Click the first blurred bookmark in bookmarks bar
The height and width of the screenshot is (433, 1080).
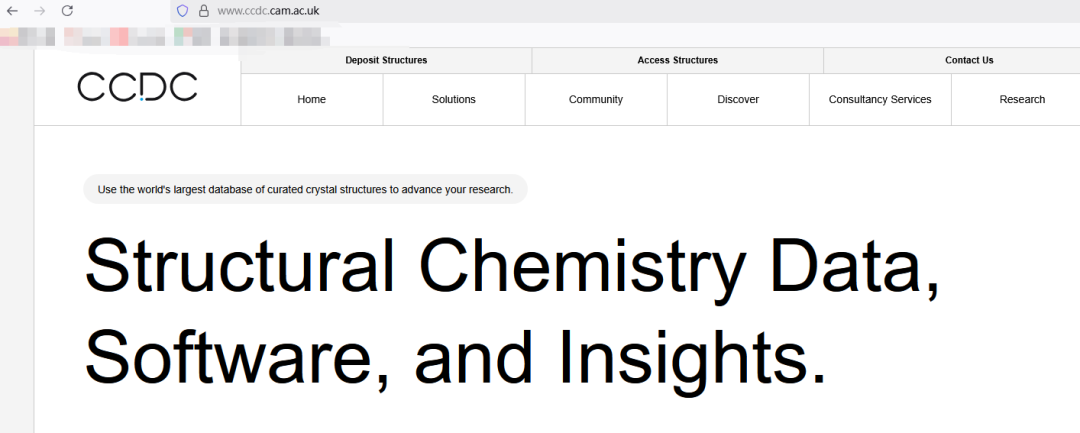(x=25, y=38)
